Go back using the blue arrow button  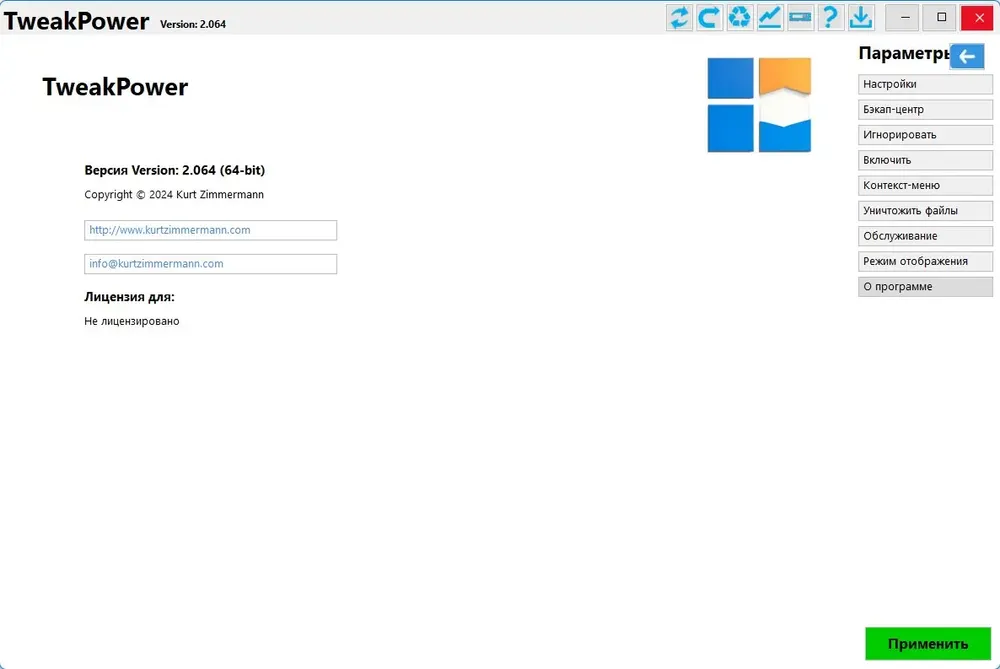point(967,57)
